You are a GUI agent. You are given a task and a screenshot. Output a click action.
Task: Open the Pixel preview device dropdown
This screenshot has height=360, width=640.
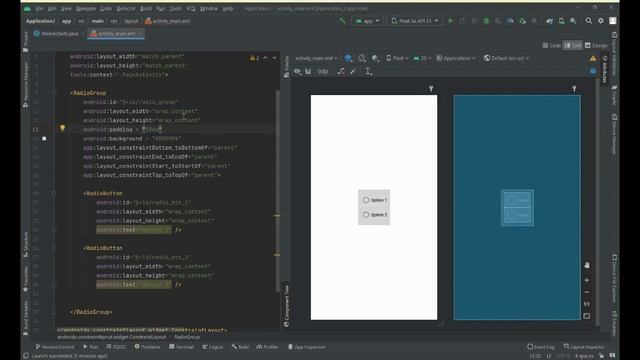point(397,58)
